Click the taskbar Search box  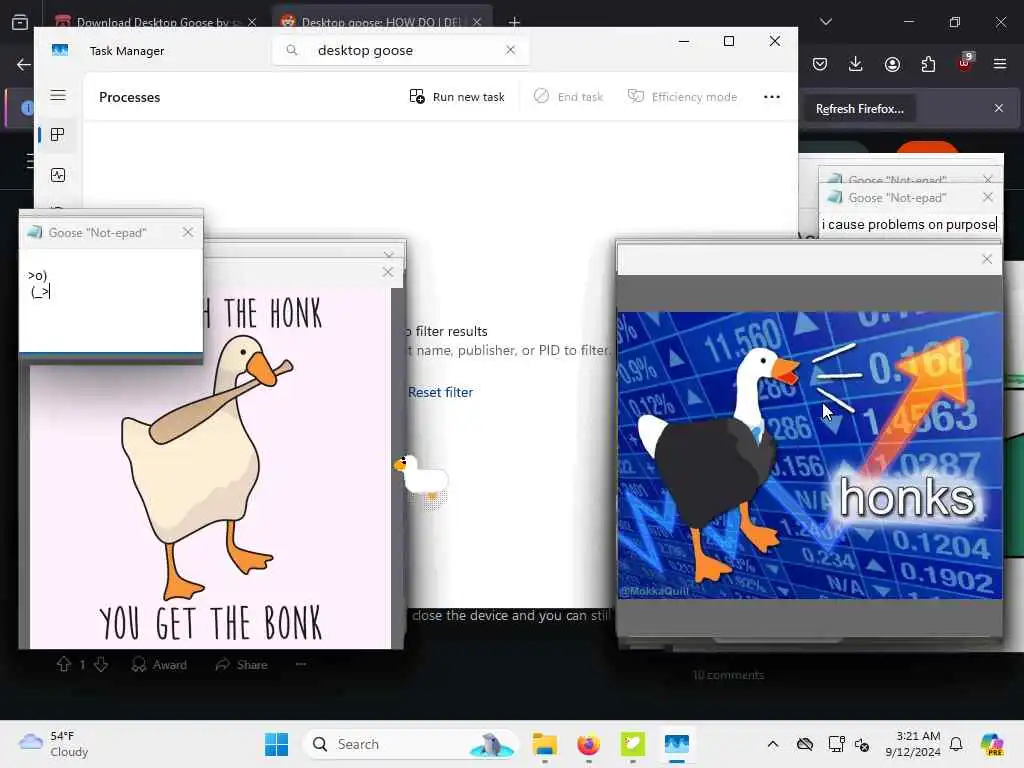click(x=411, y=744)
